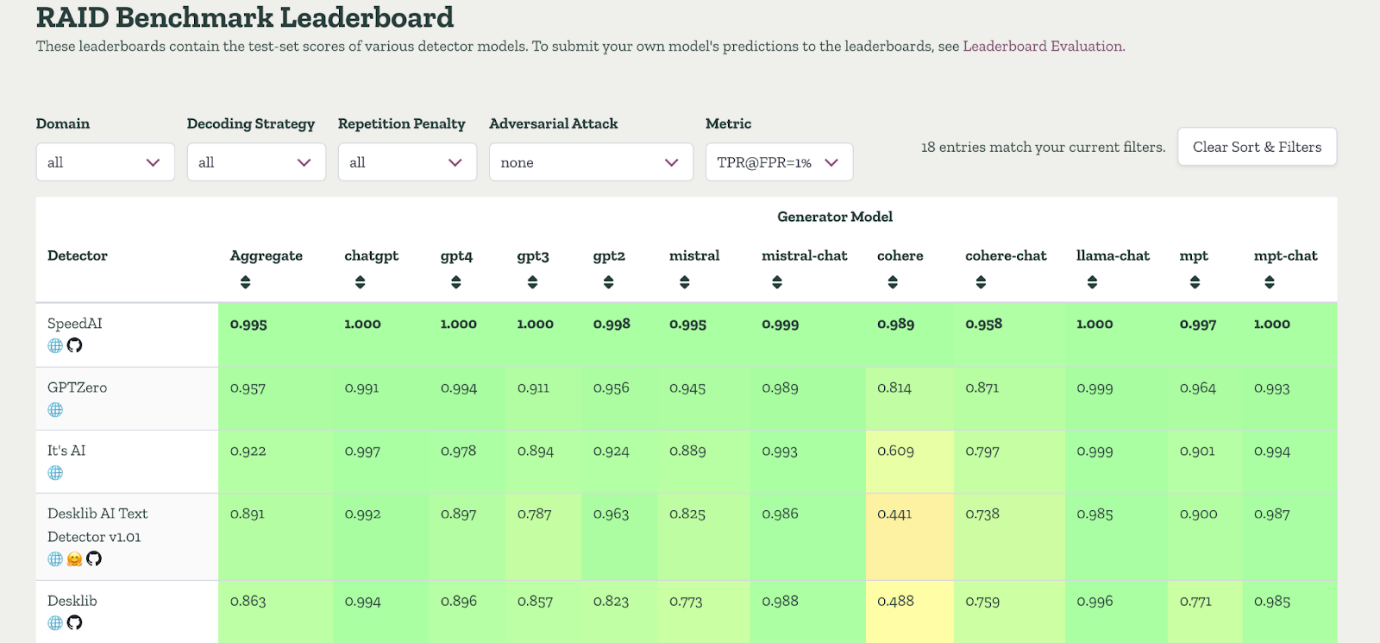Click the GPTZero globe website icon
This screenshot has width=1380, height=643.
coord(55,409)
